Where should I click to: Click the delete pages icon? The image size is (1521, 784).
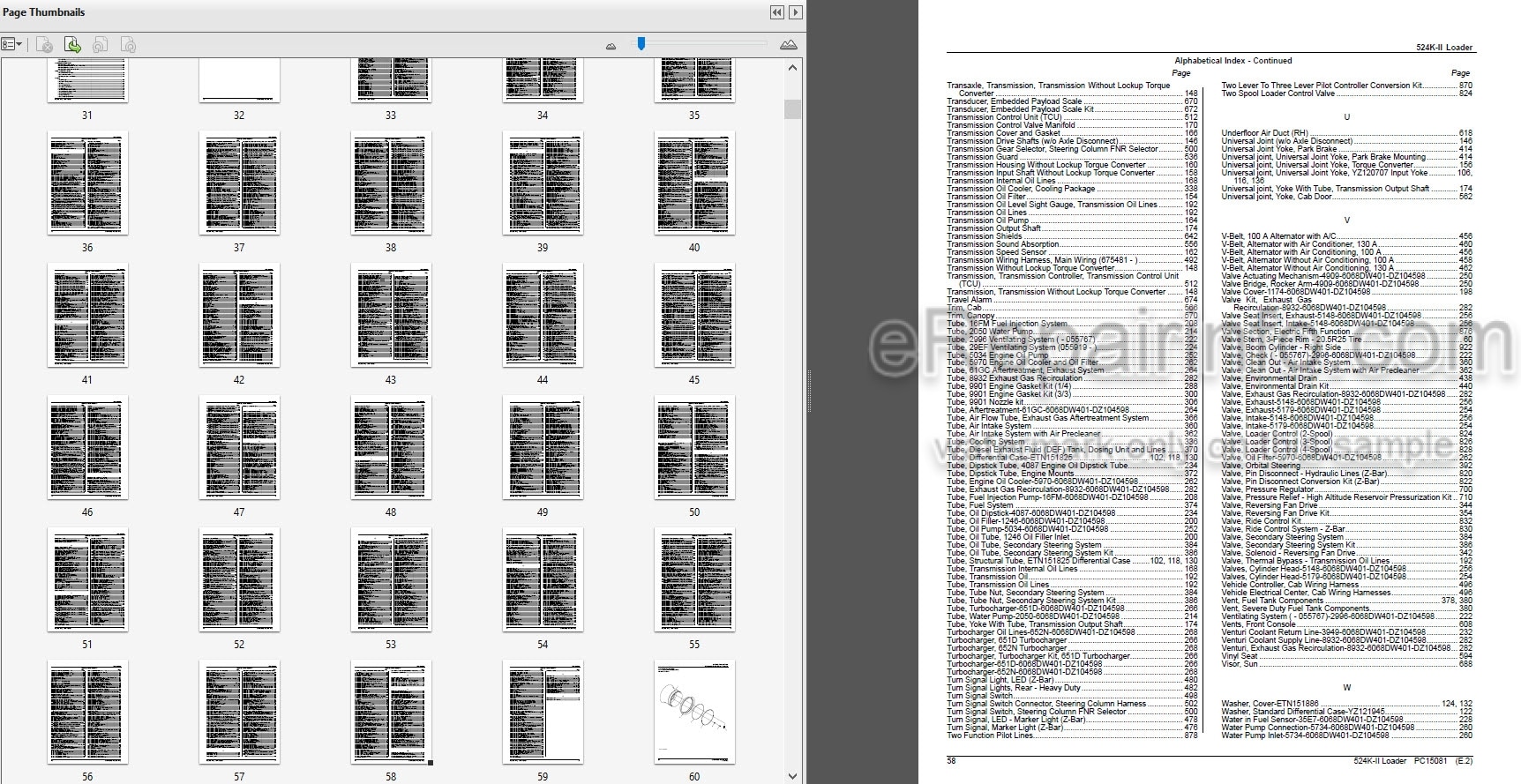coord(45,45)
